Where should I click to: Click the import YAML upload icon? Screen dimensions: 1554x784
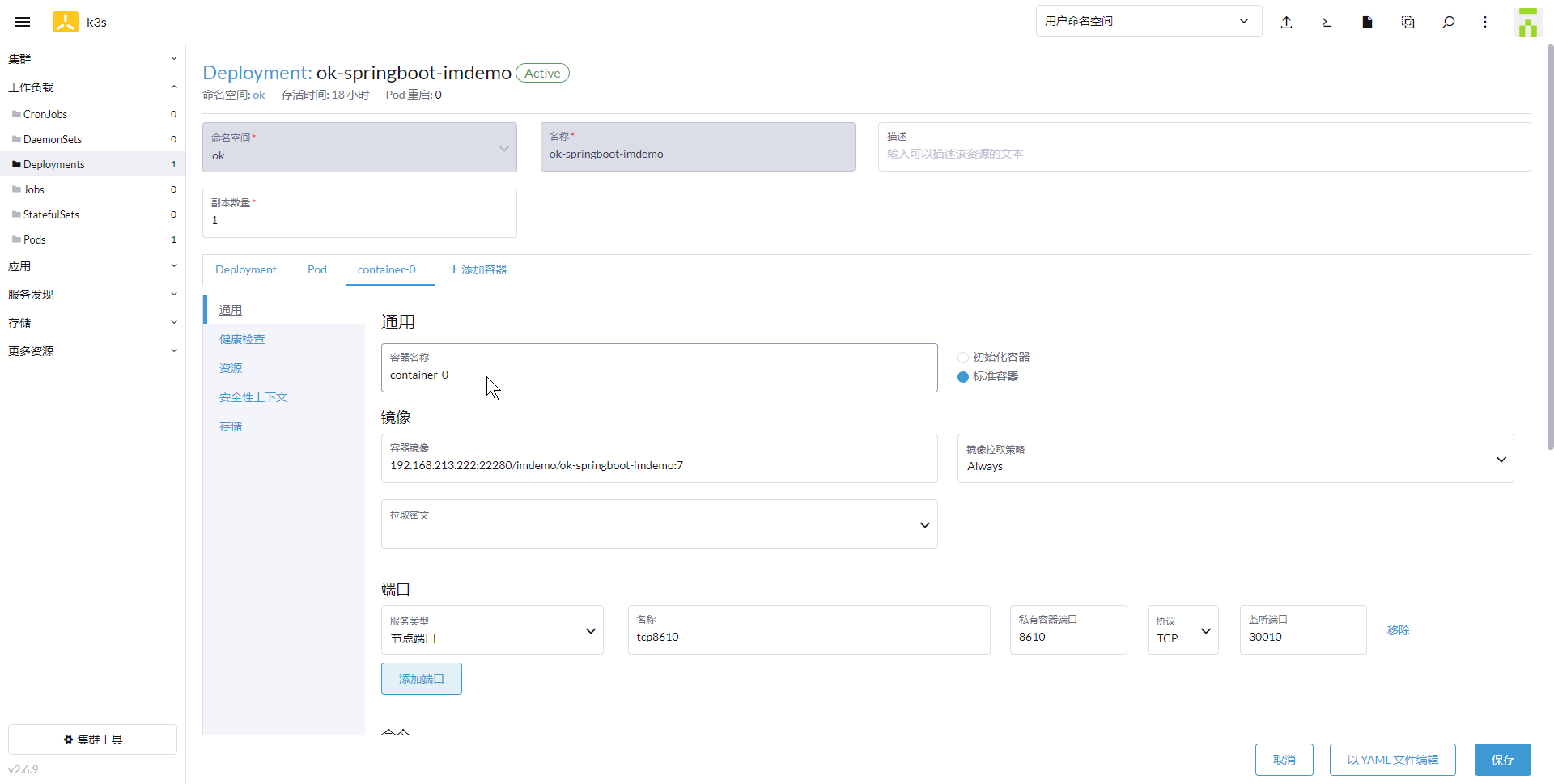point(1286,22)
